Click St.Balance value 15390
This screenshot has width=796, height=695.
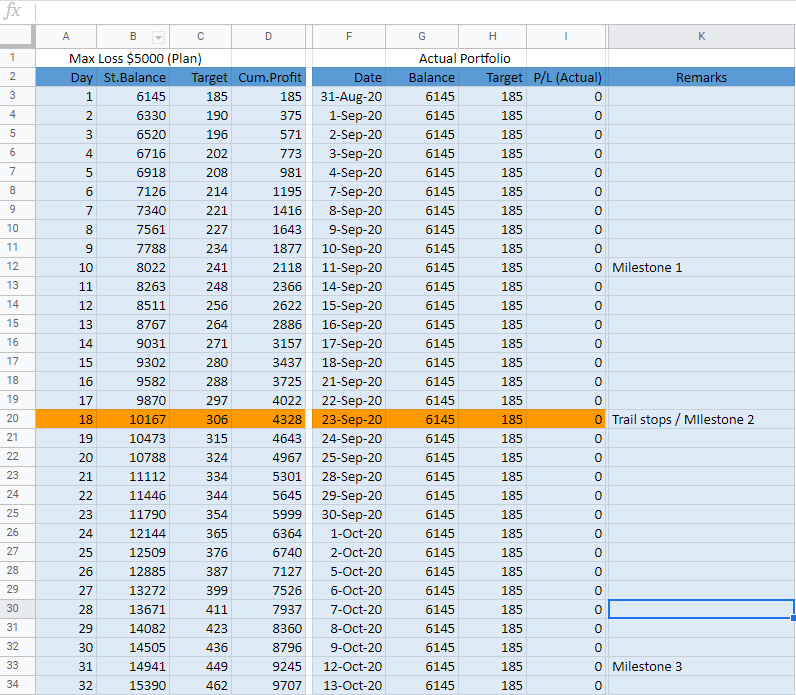click(x=133, y=685)
